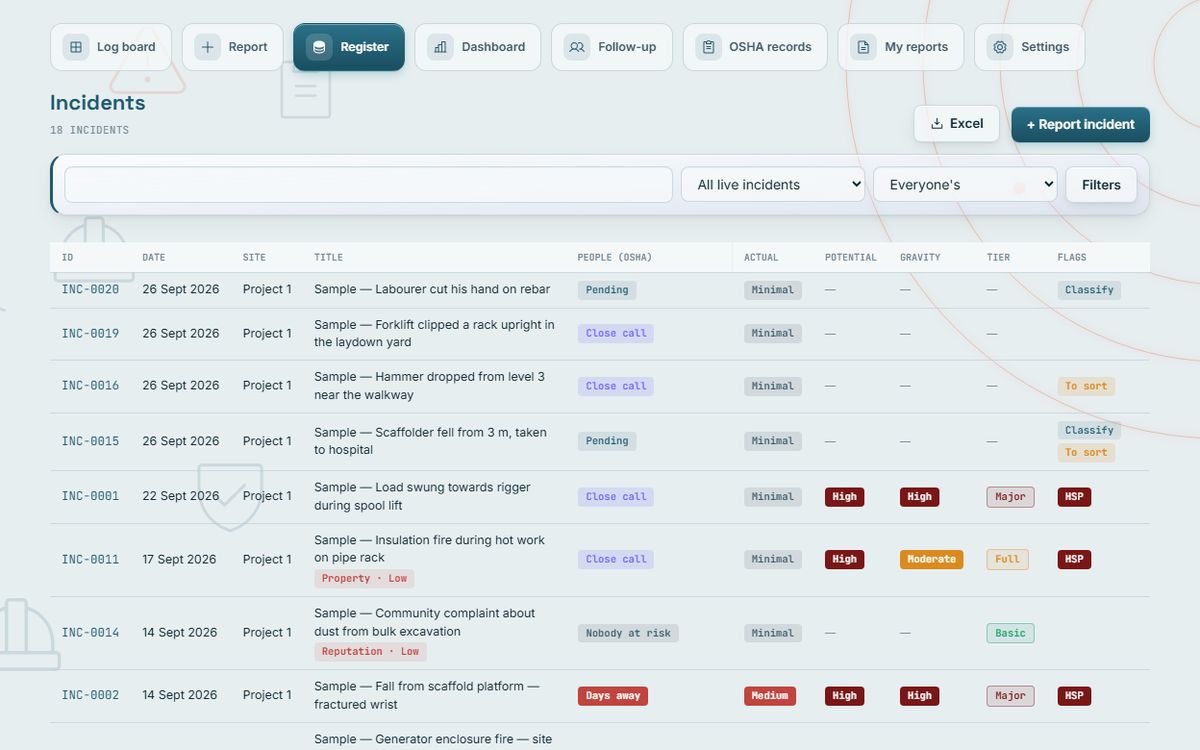1200x750 pixels.
Task: Click the plus icon on the Report tab
Action: point(207,47)
